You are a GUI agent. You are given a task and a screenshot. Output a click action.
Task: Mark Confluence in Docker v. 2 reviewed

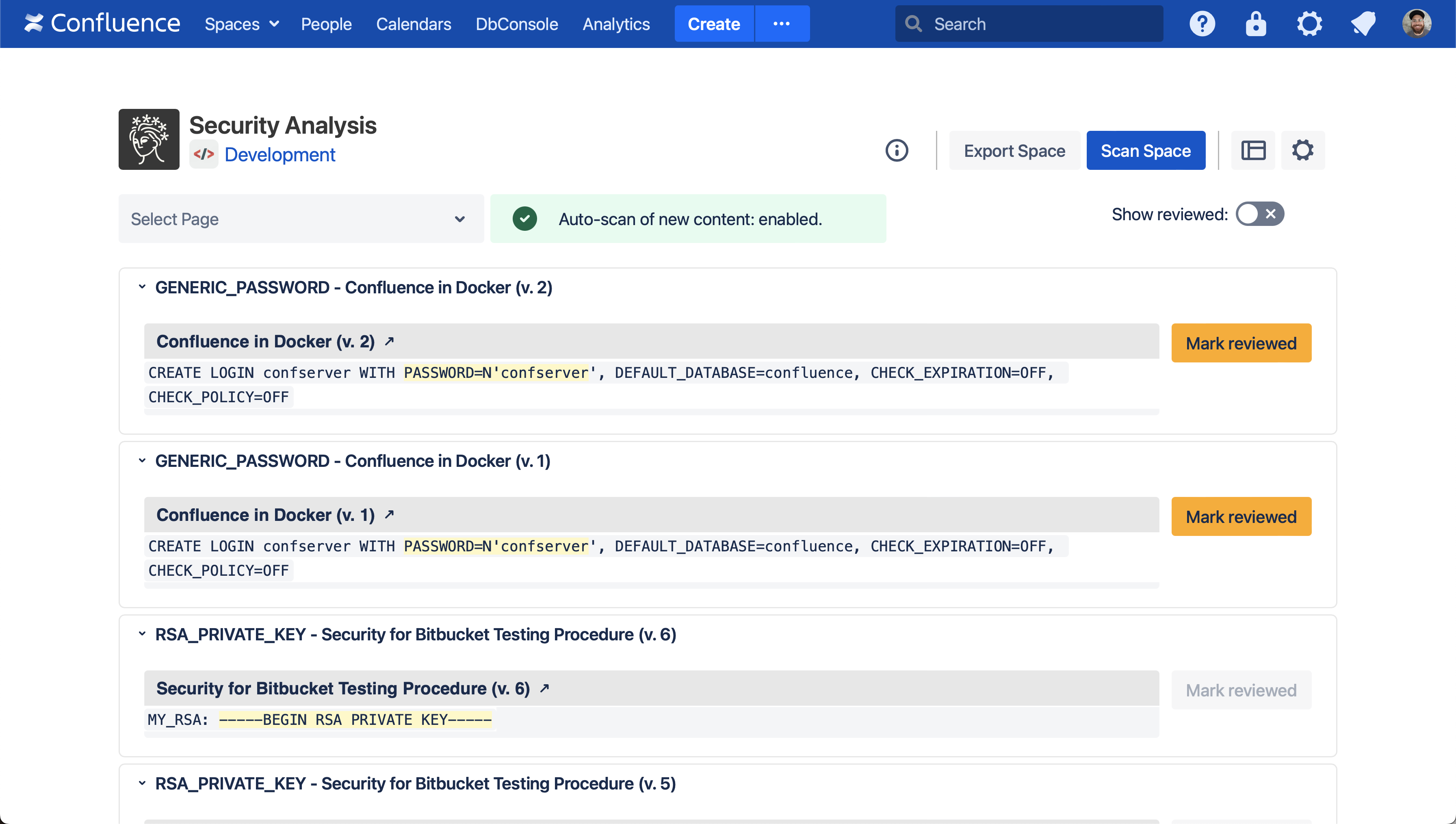[x=1241, y=343]
